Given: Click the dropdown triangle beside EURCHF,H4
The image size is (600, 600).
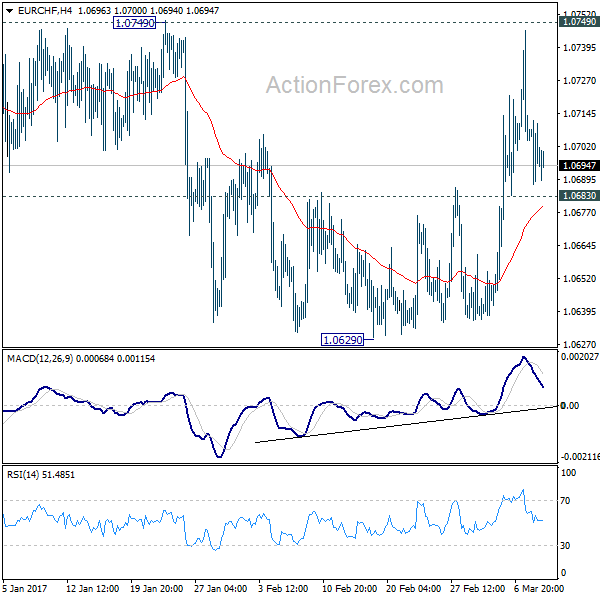Looking at the screenshot, I should (x=10, y=11).
